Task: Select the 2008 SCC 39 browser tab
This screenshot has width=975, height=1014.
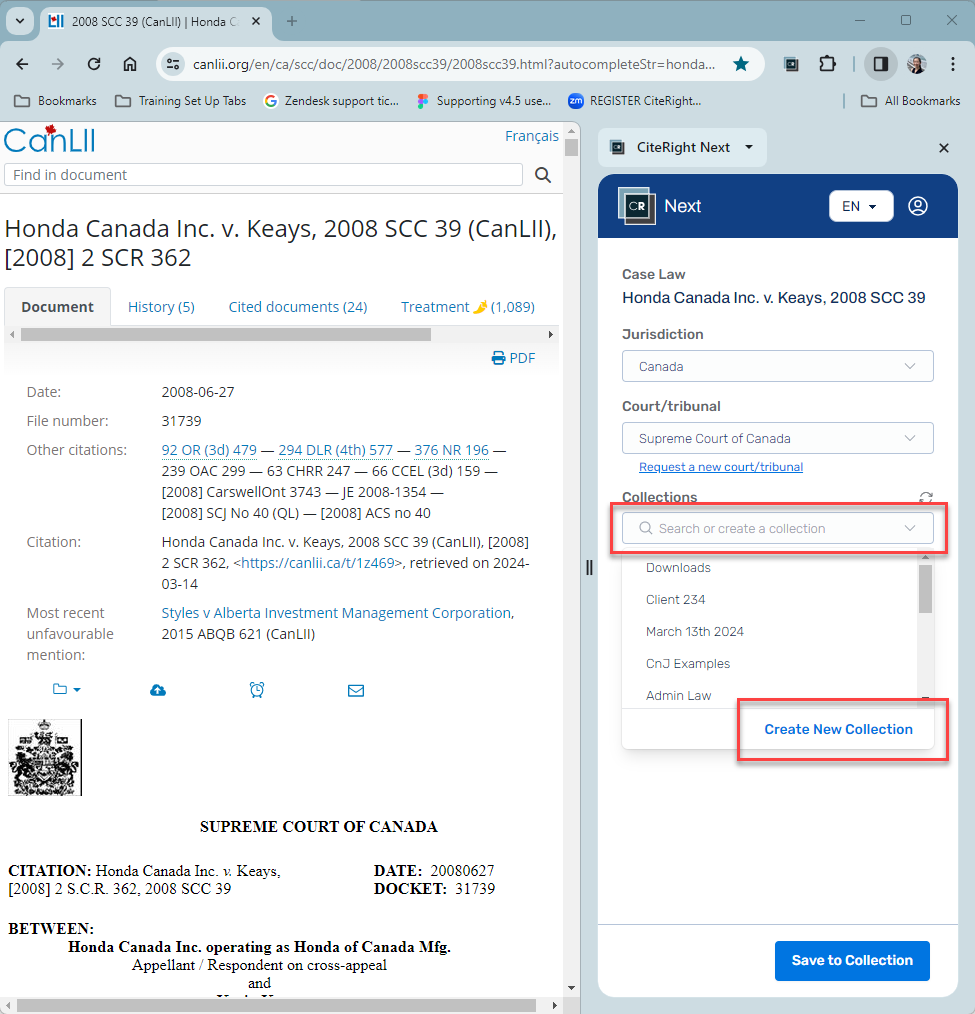Action: pos(156,22)
